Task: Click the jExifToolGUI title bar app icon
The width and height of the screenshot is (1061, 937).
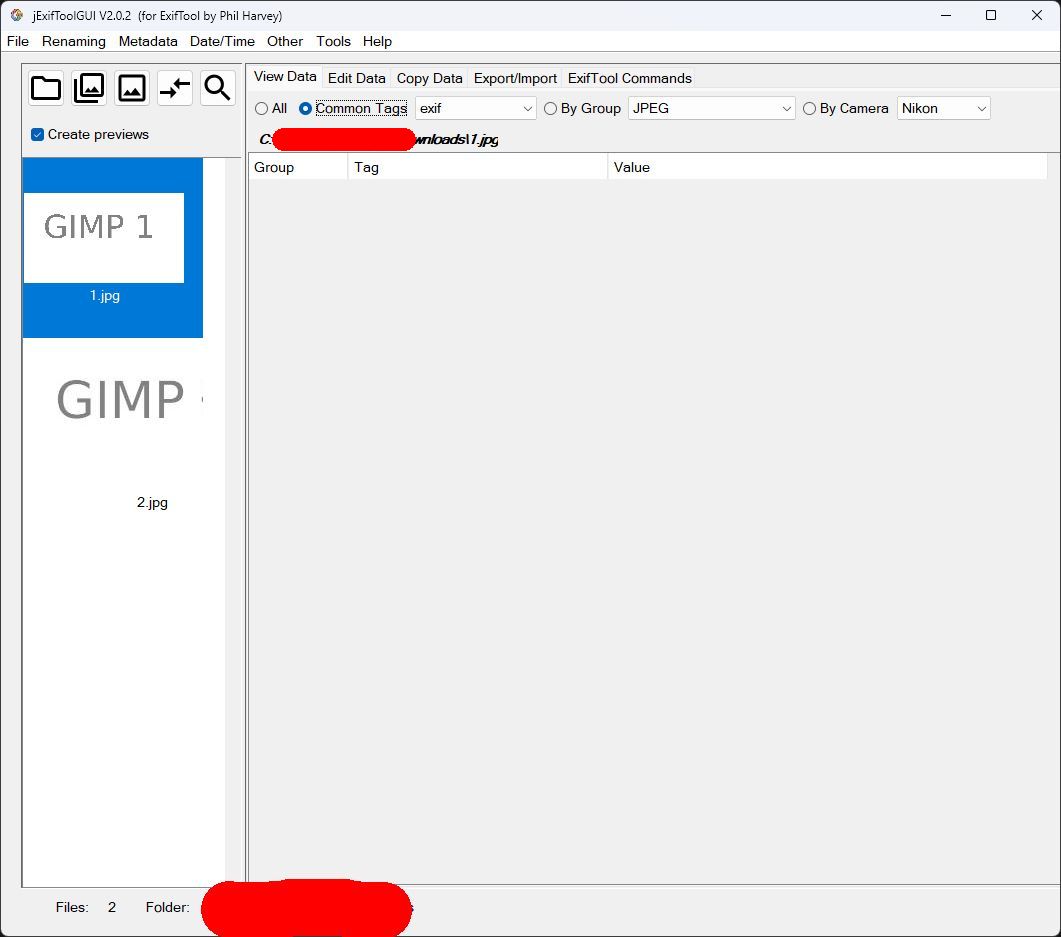Action: pyautogui.click(x=17, y=15)
